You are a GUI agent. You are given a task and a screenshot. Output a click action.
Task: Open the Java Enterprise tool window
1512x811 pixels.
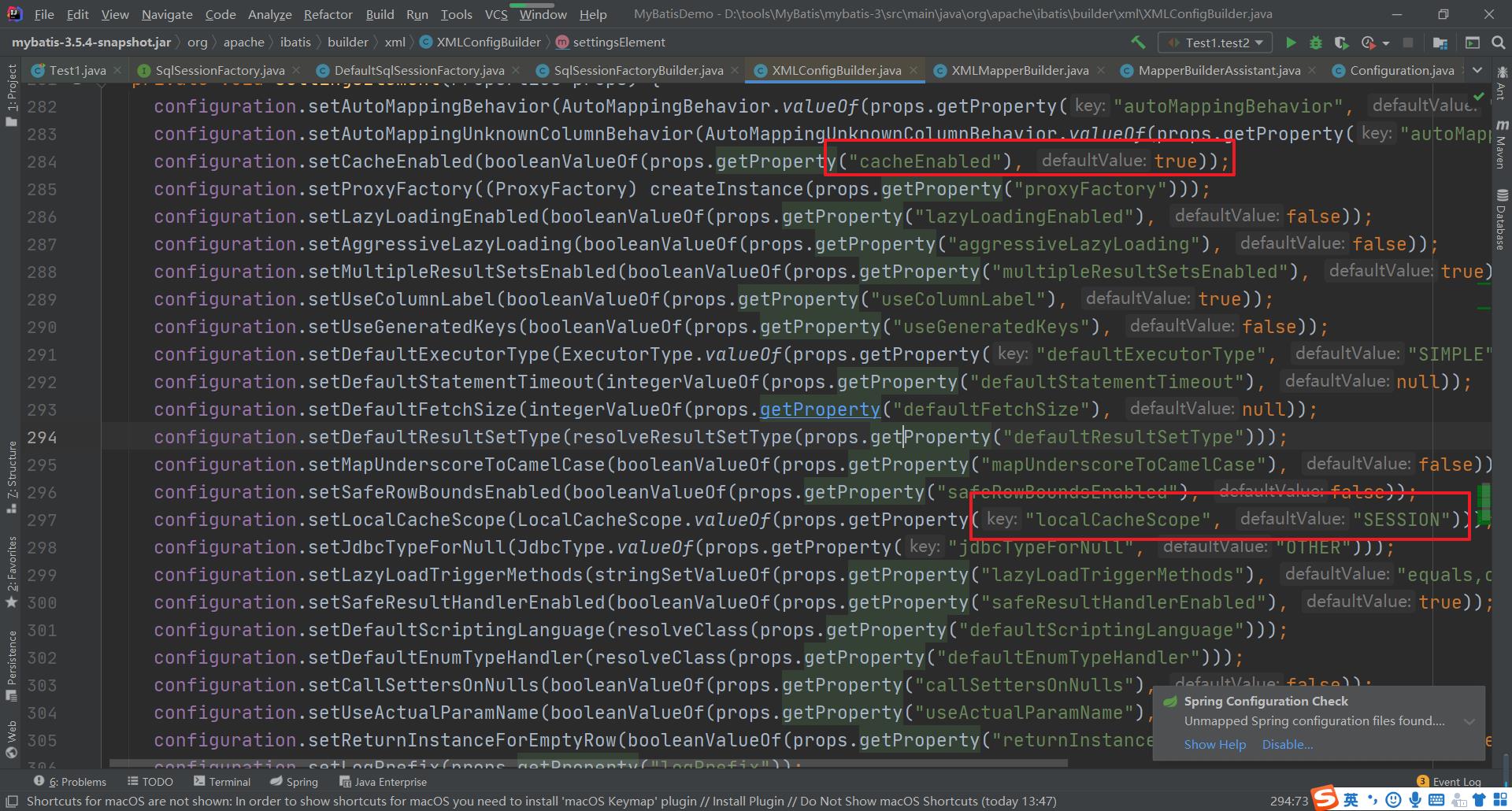pos(383,781)
